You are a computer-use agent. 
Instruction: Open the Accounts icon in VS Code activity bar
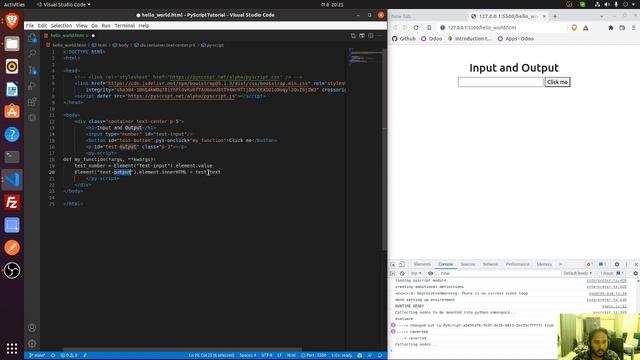pyautogui.click(x=32, y=327)
